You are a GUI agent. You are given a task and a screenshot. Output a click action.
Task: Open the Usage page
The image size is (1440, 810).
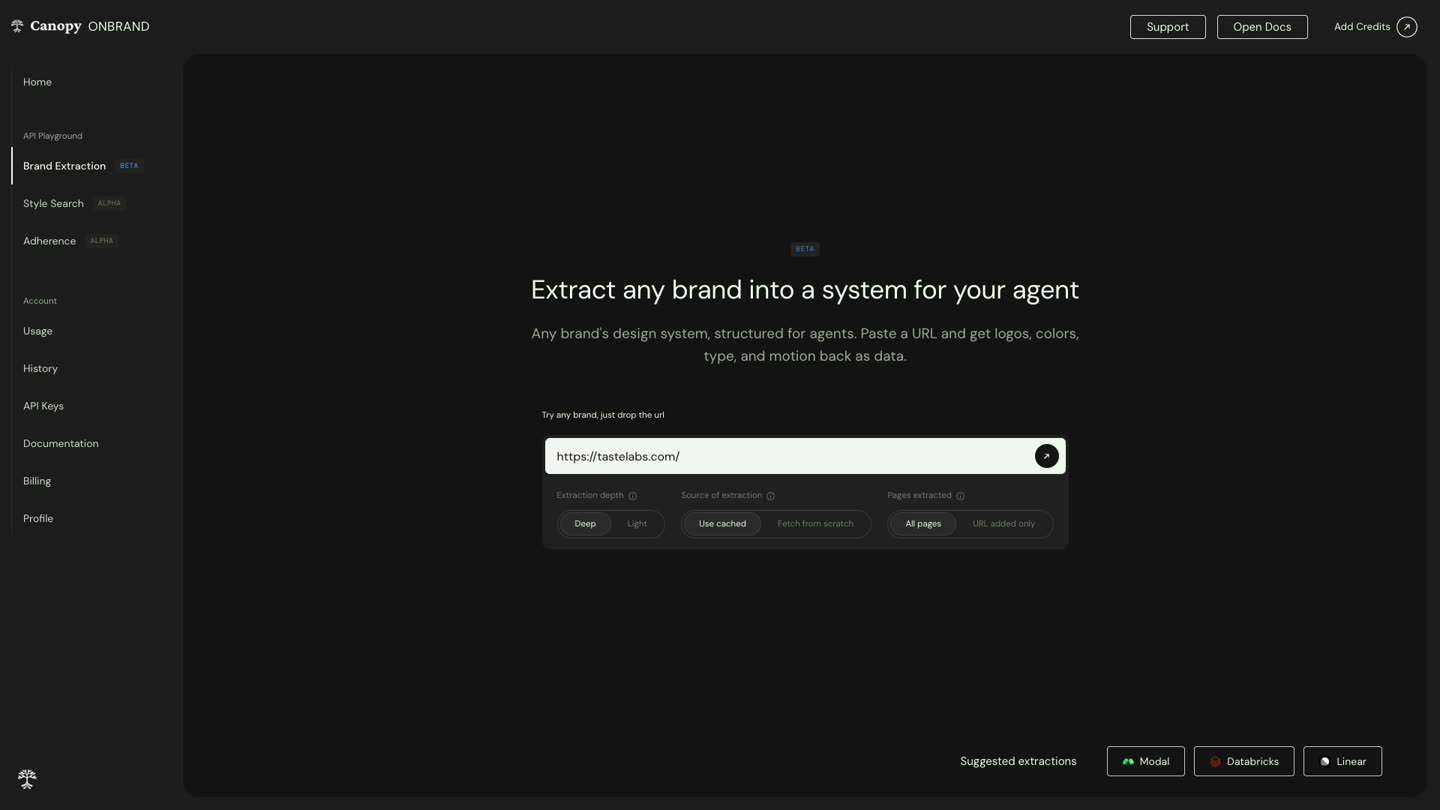tap(38, 331)
